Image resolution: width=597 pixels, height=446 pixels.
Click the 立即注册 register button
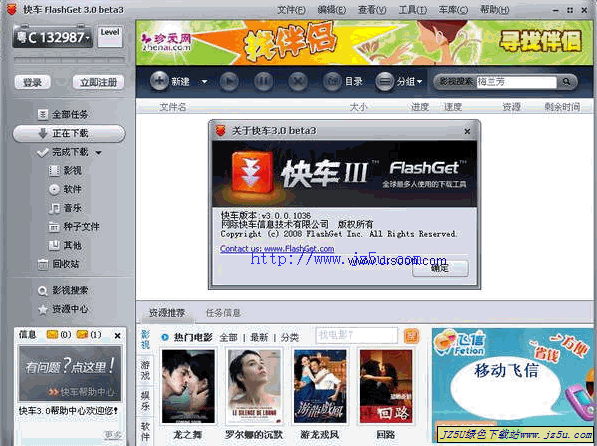coord(98,82)
